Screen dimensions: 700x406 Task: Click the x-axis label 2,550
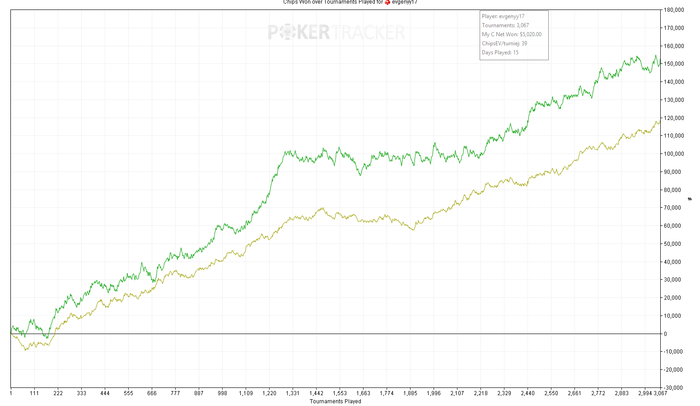point(551,393)
